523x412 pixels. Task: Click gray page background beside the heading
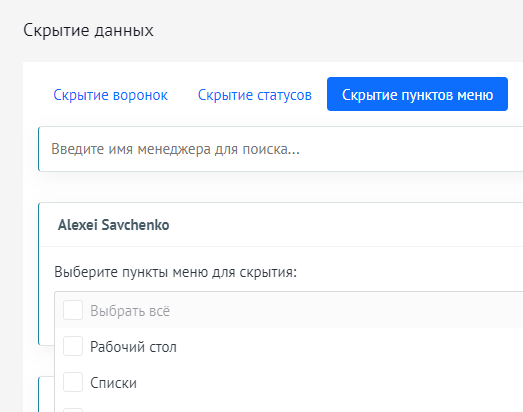pos(334,30)
